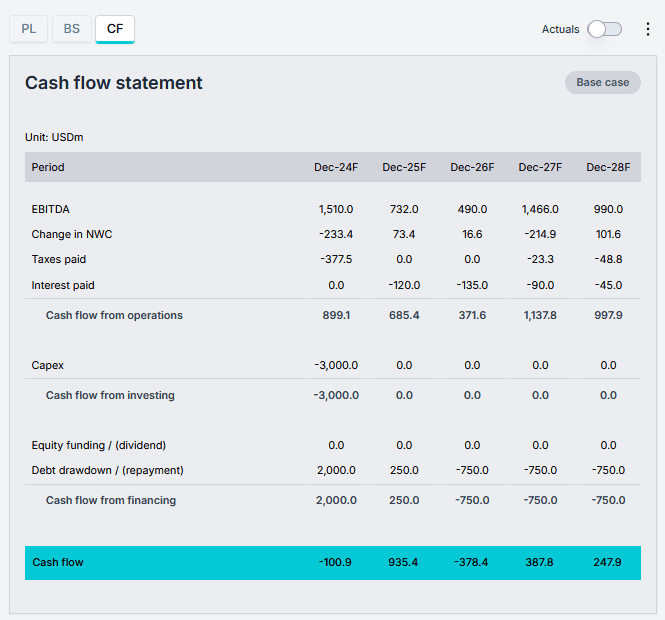Image resolution: width=665 pixels, height=620 pixels.
Task: Open the three-dot more options menu
Action: [648, 29]
